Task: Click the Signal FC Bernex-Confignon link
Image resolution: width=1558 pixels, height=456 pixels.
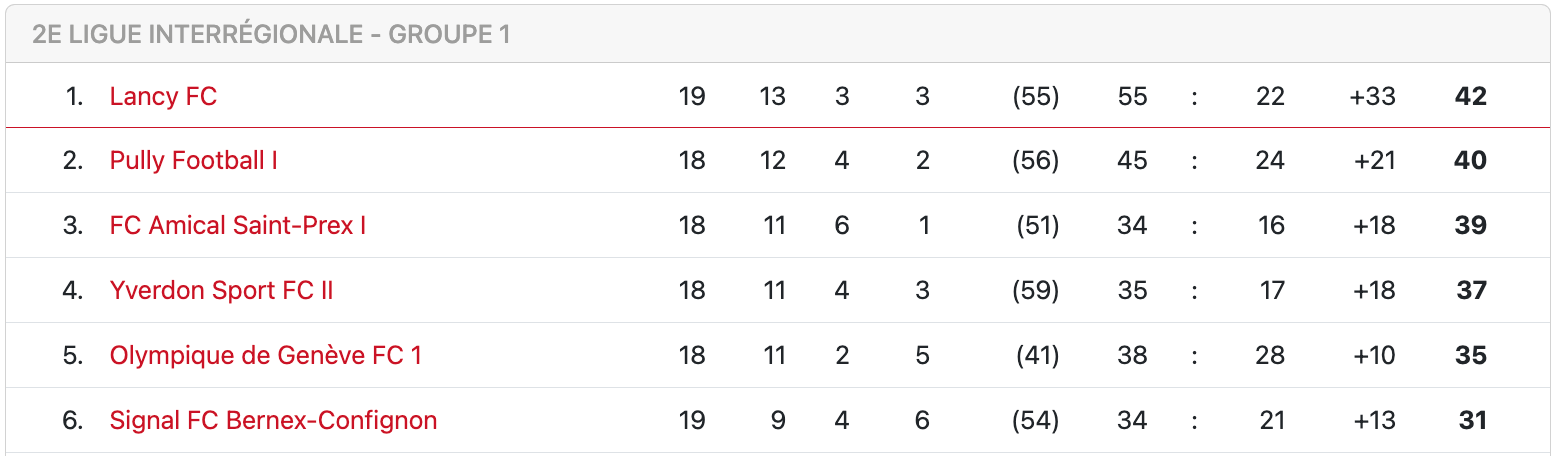Action: 273,421
